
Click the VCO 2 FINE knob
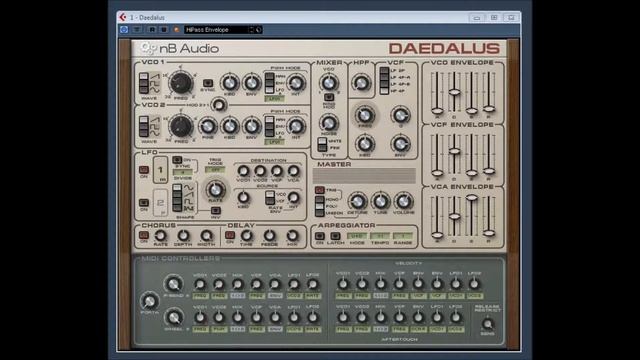click(x=208, y=127)
